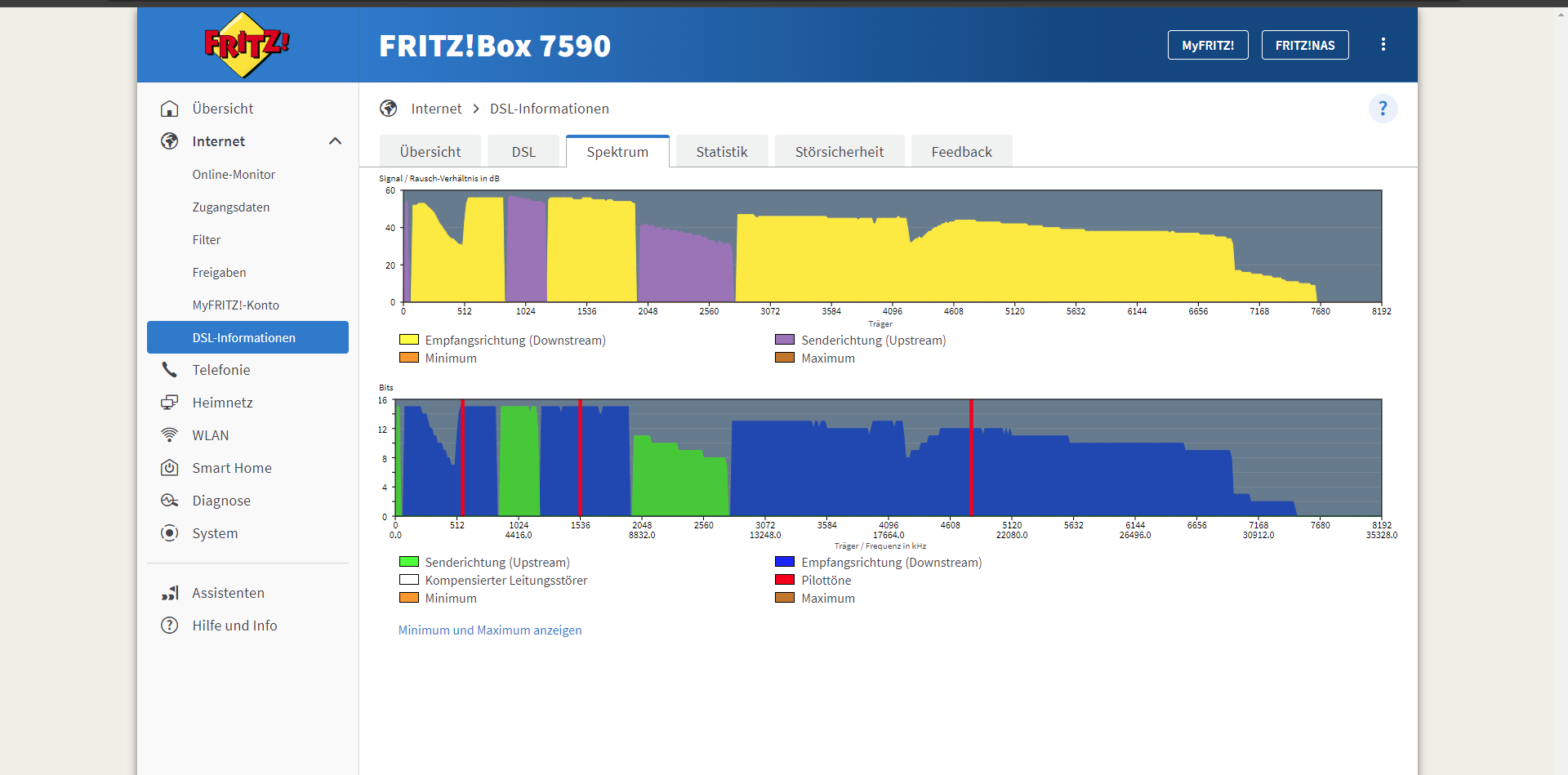The image size is (1568, 775).
Task: Open the Feedback tab
Action: [962, 152]
